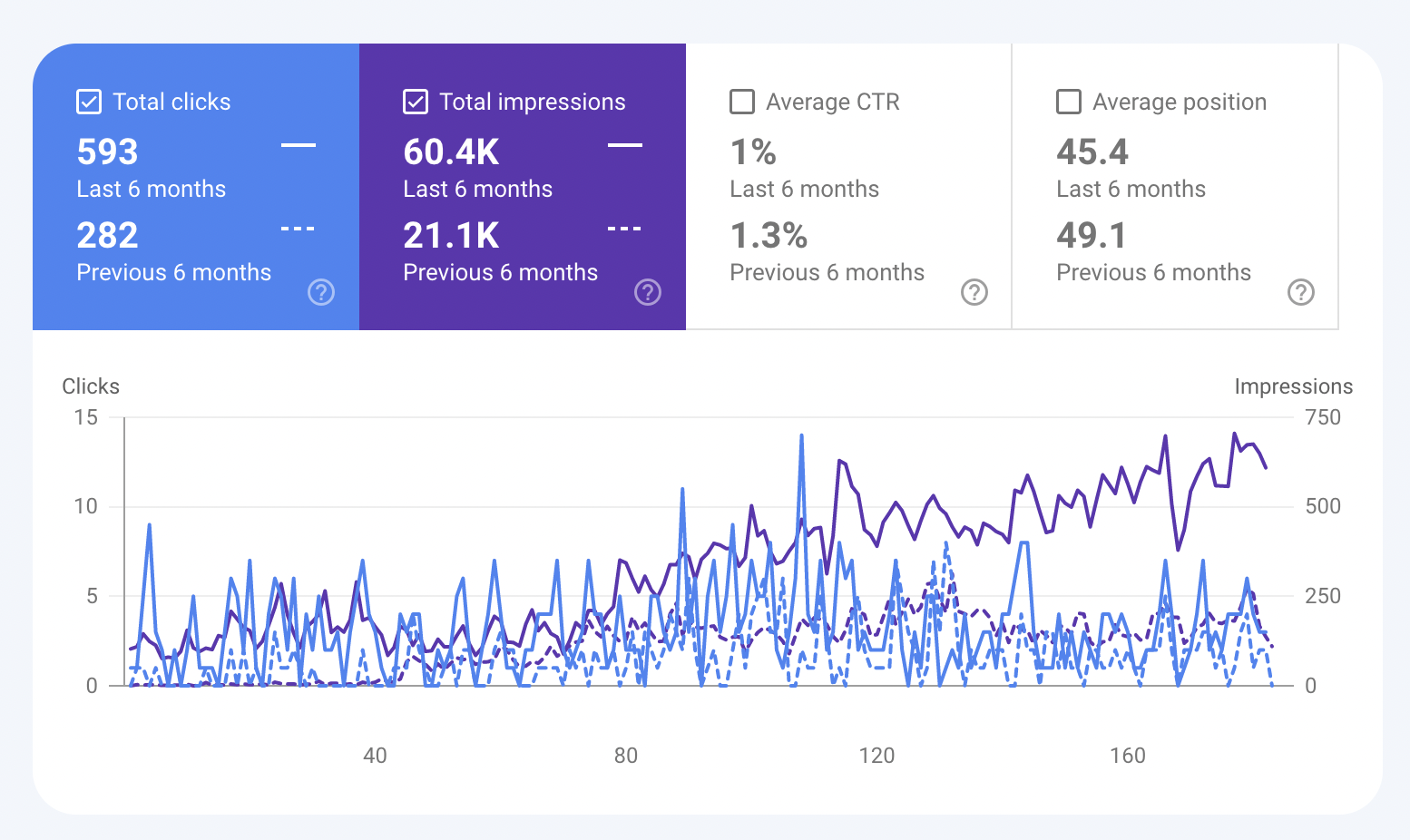Click Last 6 months under 45.4
Viewport: 1410px width, 840px height.
pos(1131,189)
